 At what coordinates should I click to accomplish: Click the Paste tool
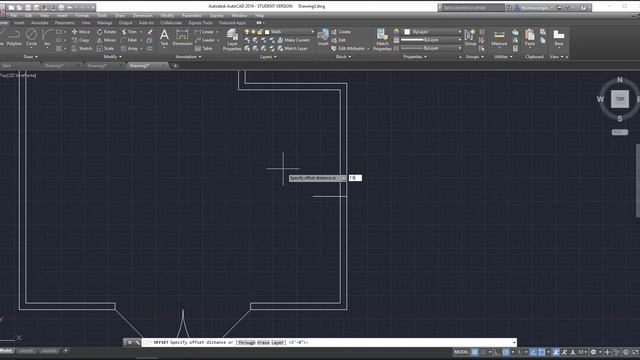tap(530, 38)
